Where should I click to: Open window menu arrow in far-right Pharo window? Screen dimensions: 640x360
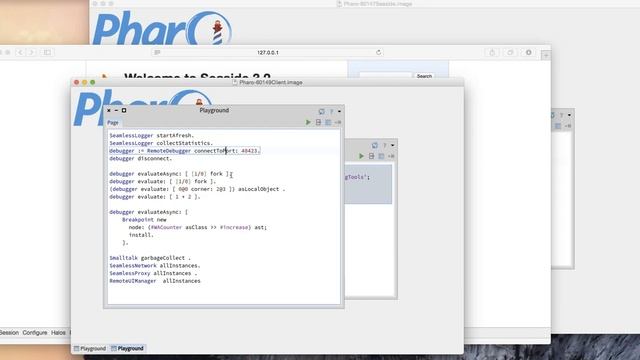(569, 115)
